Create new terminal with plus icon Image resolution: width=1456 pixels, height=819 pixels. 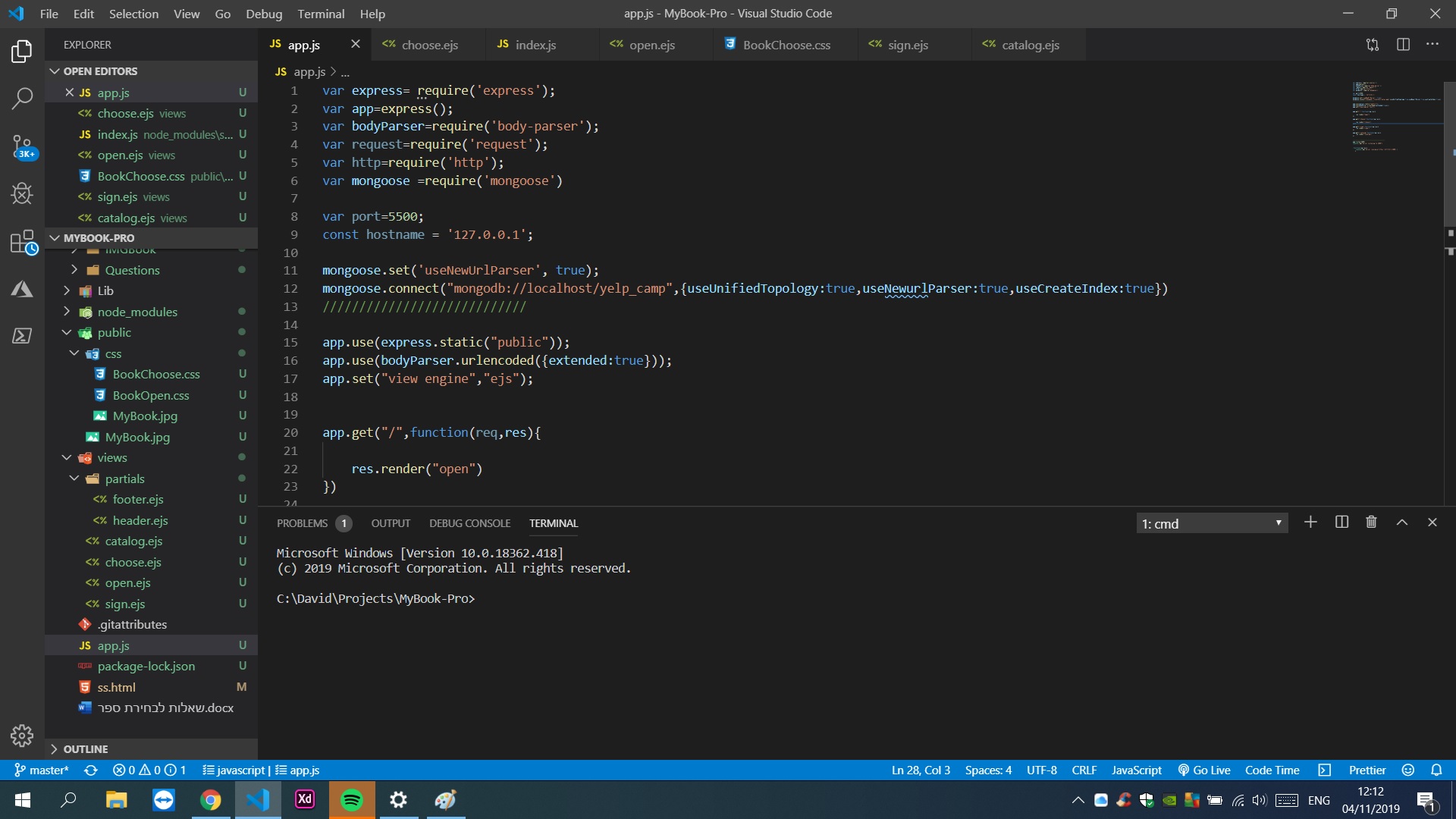click(x=1310, y=522)
